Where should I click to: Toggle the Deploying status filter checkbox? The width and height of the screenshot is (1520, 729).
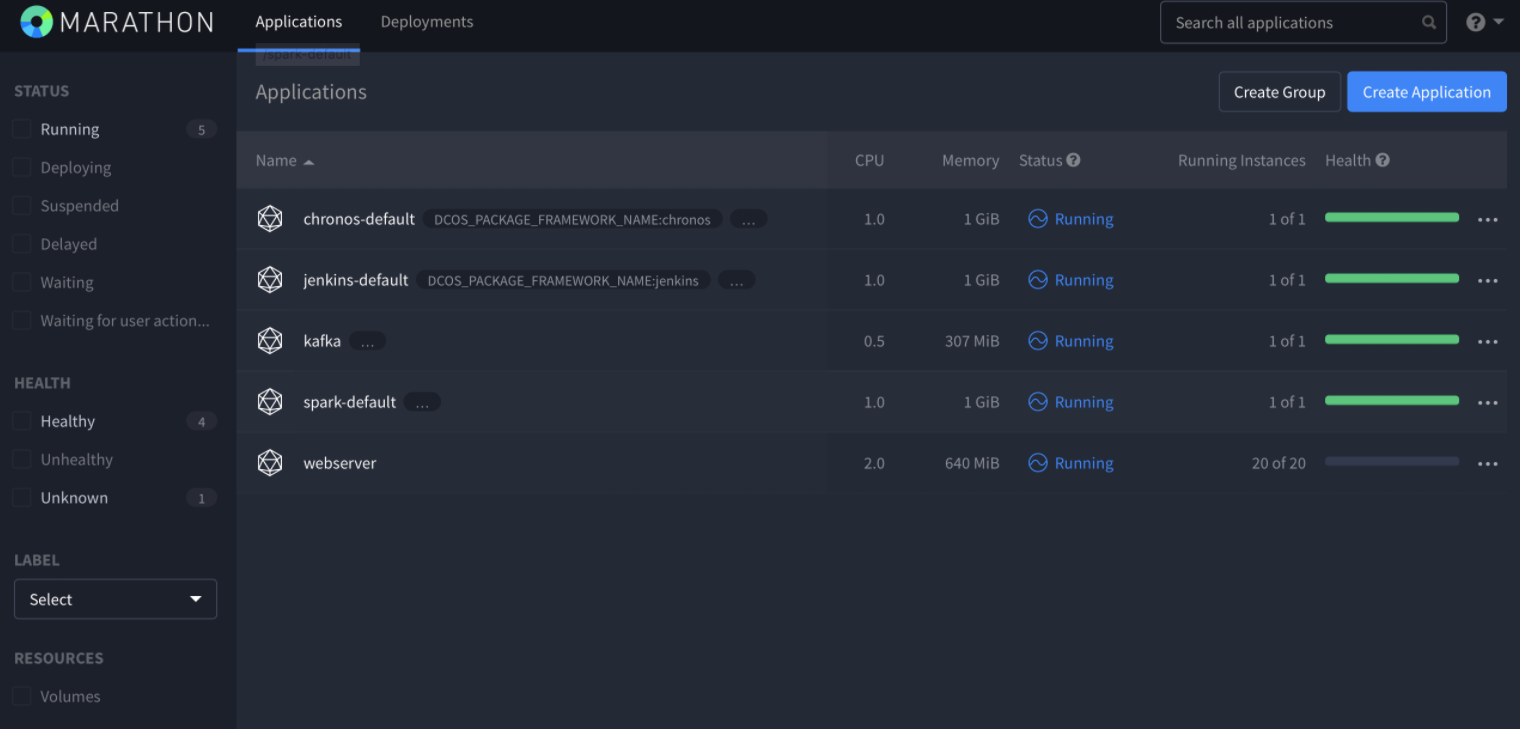21,167
